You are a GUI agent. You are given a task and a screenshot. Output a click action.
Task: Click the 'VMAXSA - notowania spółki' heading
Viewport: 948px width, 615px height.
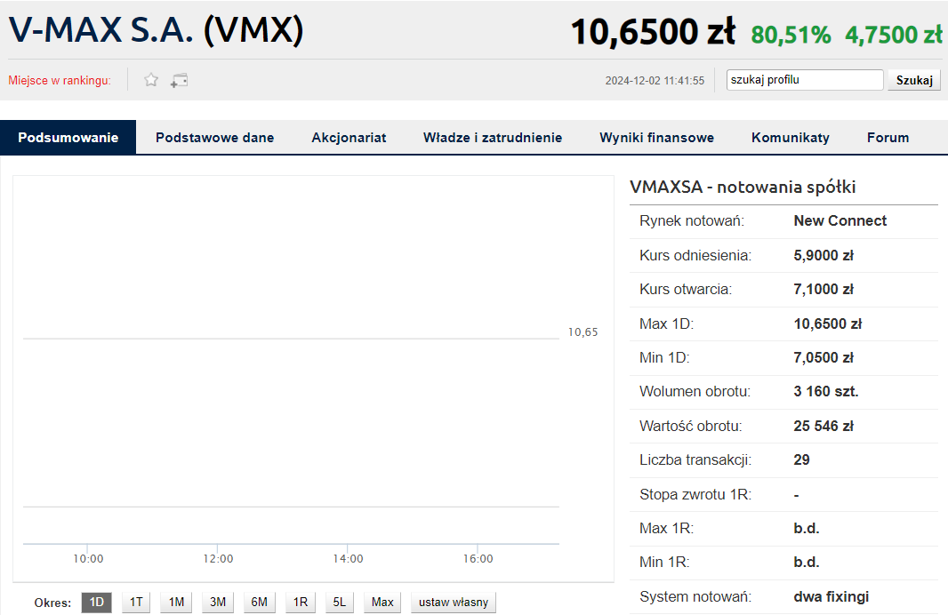click(742, 187)
